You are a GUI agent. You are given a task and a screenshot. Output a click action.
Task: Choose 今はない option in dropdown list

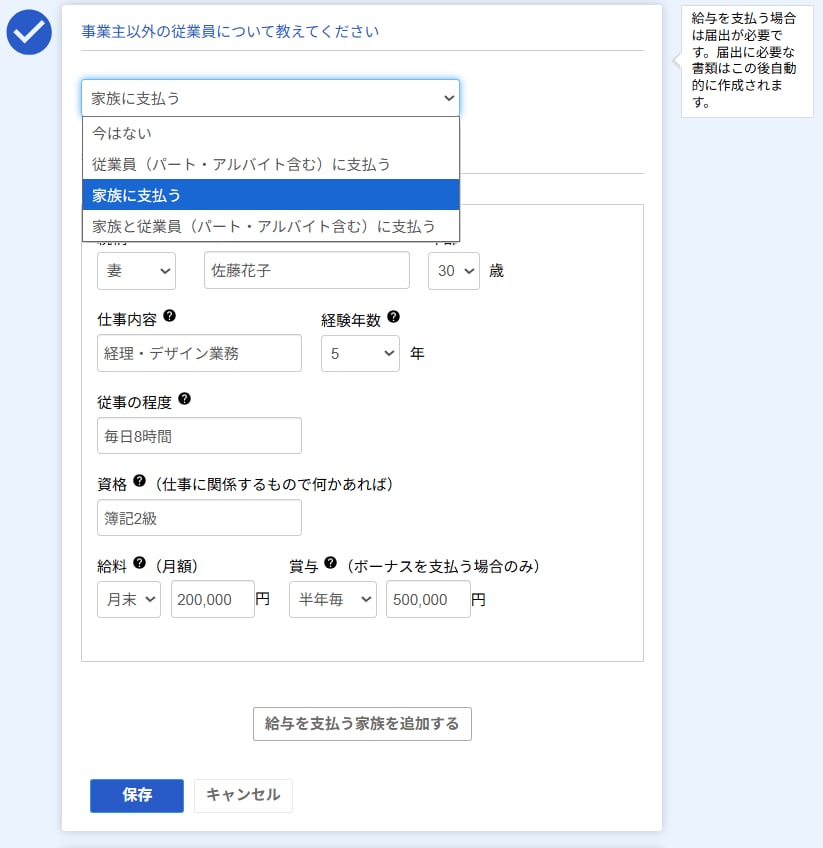pyautogui.click(x=271, y=133)
